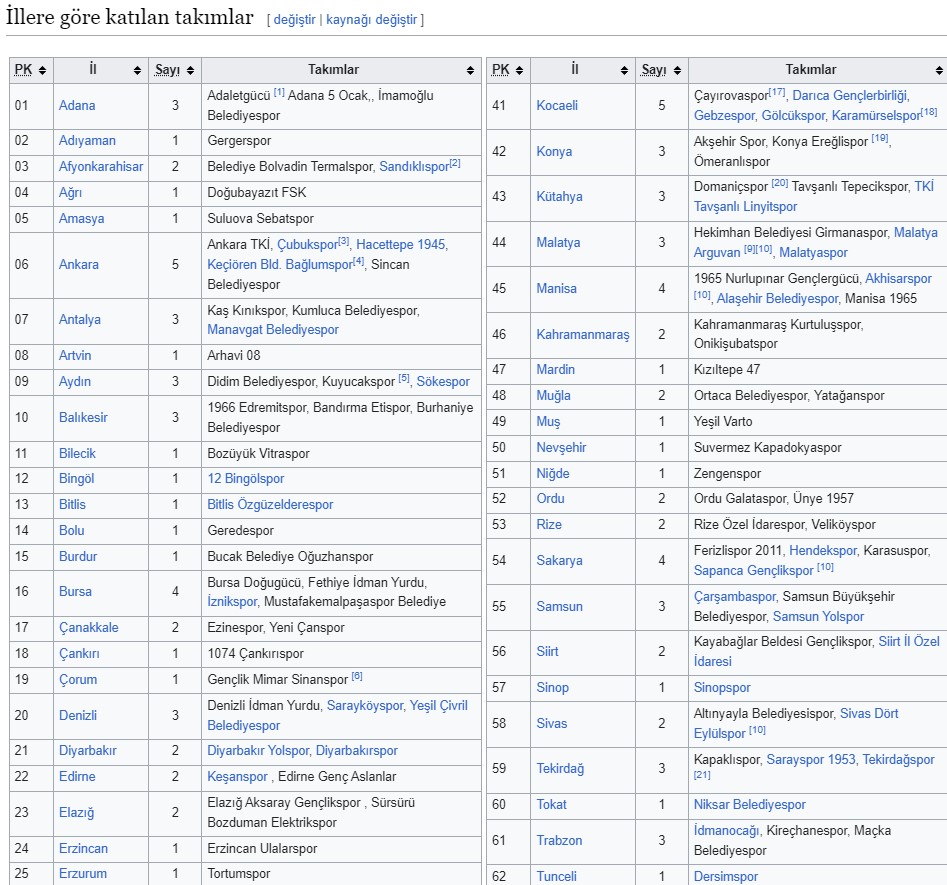The width and height of the screenshot is (947, 885).
Task: Open the Adıyaman province link
Action: tap(87, 141)
